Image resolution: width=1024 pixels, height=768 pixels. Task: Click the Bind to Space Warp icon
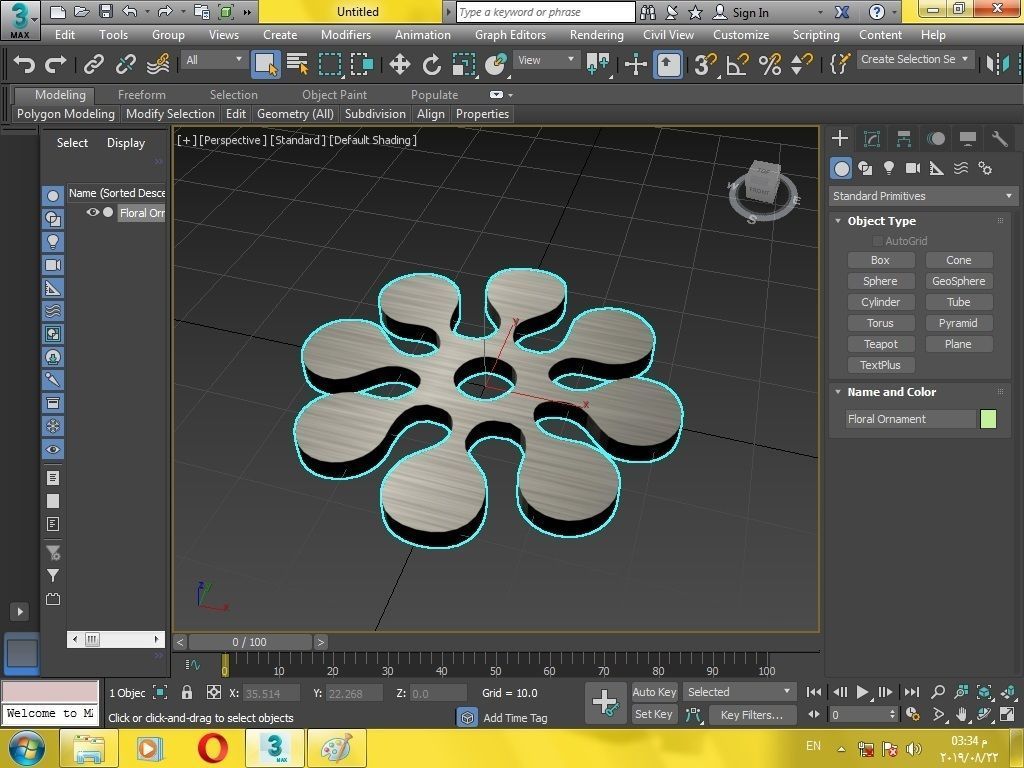tap(158, 64)
